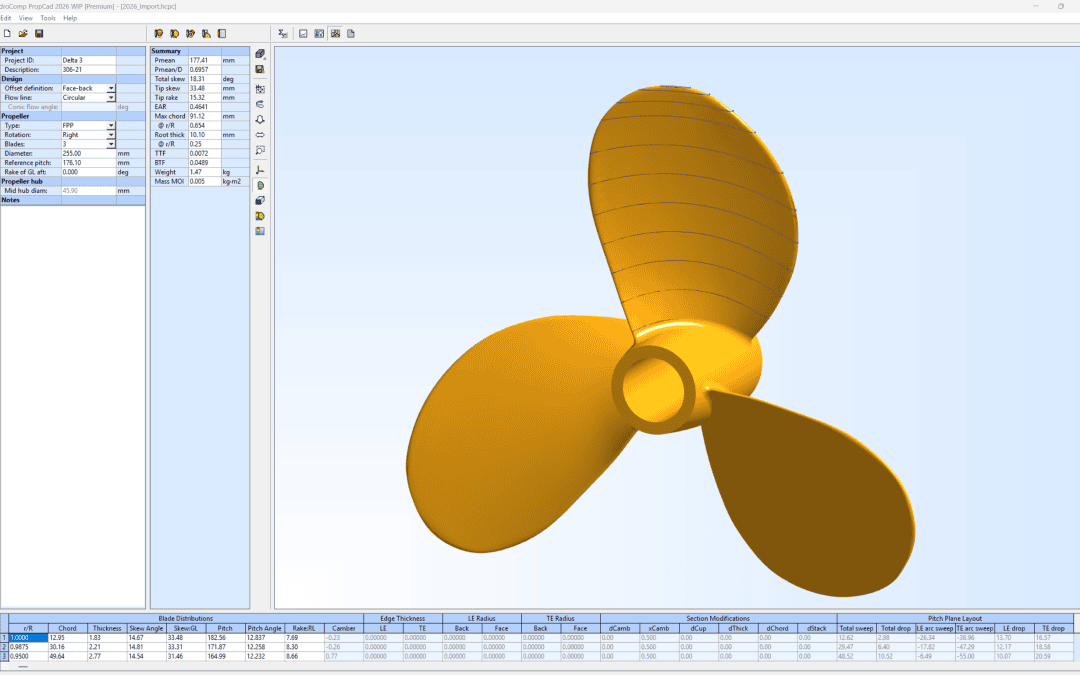
Task: Click the zoom window magnifier icon
Action: (260, 150)
